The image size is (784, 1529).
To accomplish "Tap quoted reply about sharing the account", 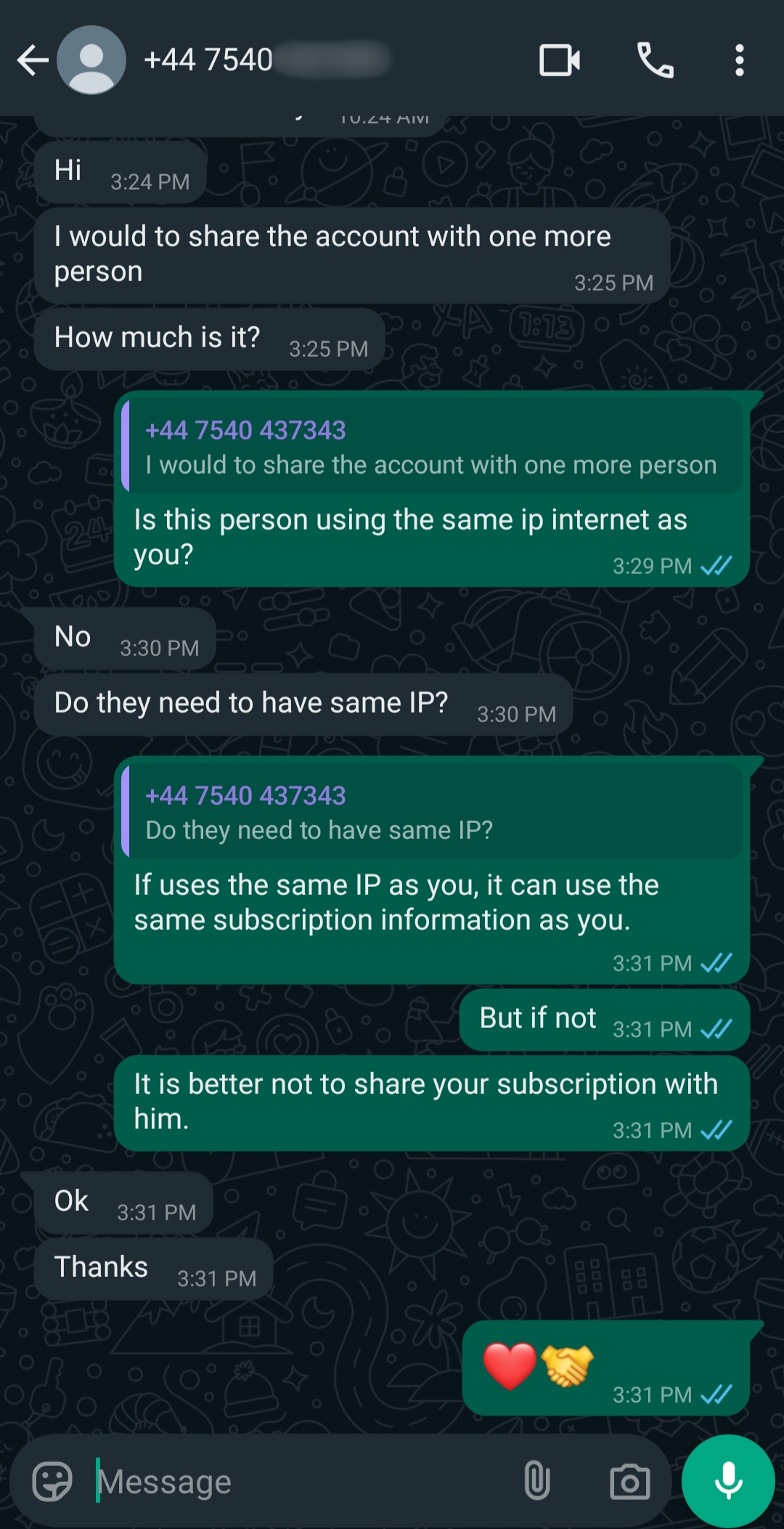I will [x=433, y=447].
